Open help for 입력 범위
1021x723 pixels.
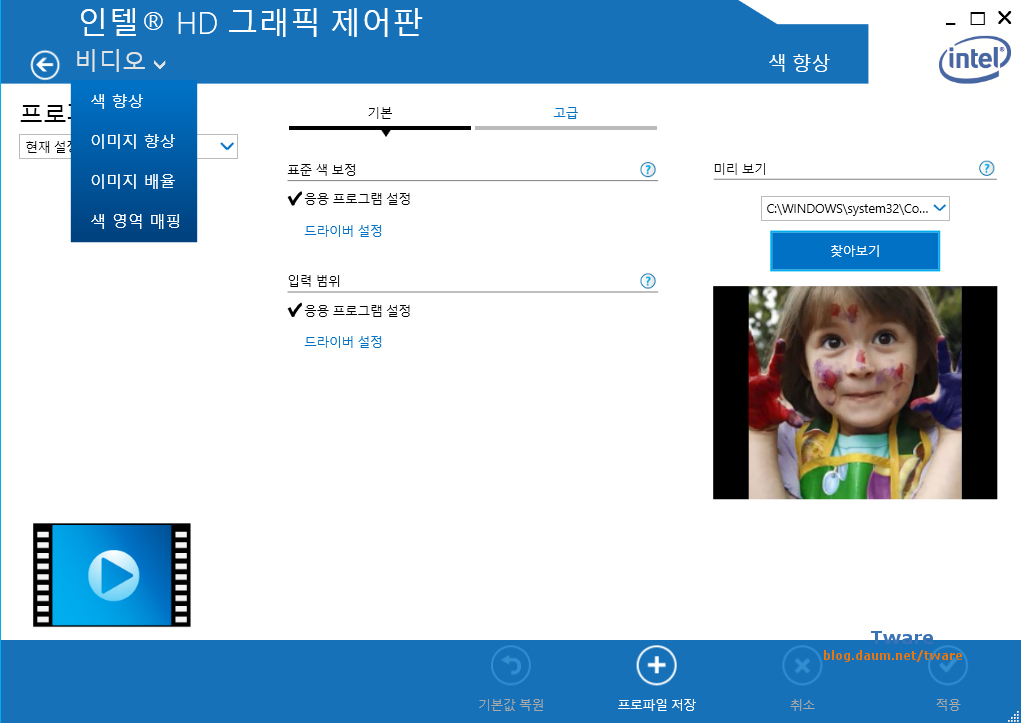coord(647,281)
